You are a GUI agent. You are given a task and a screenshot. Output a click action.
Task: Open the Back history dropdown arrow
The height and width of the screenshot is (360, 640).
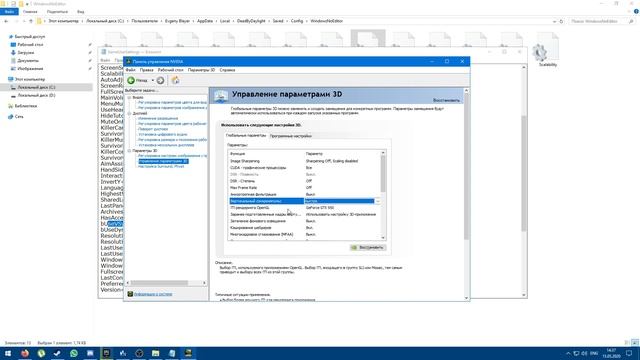[153, 80]
